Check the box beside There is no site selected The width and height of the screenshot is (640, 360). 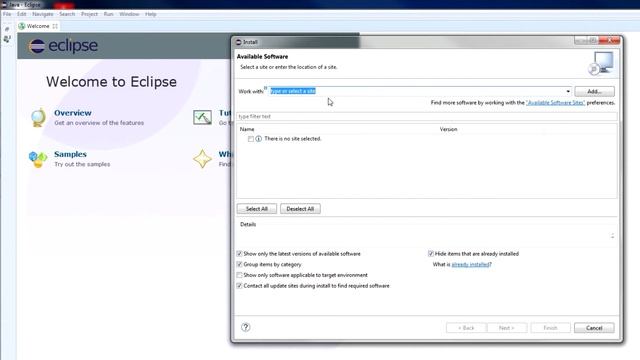251,139
